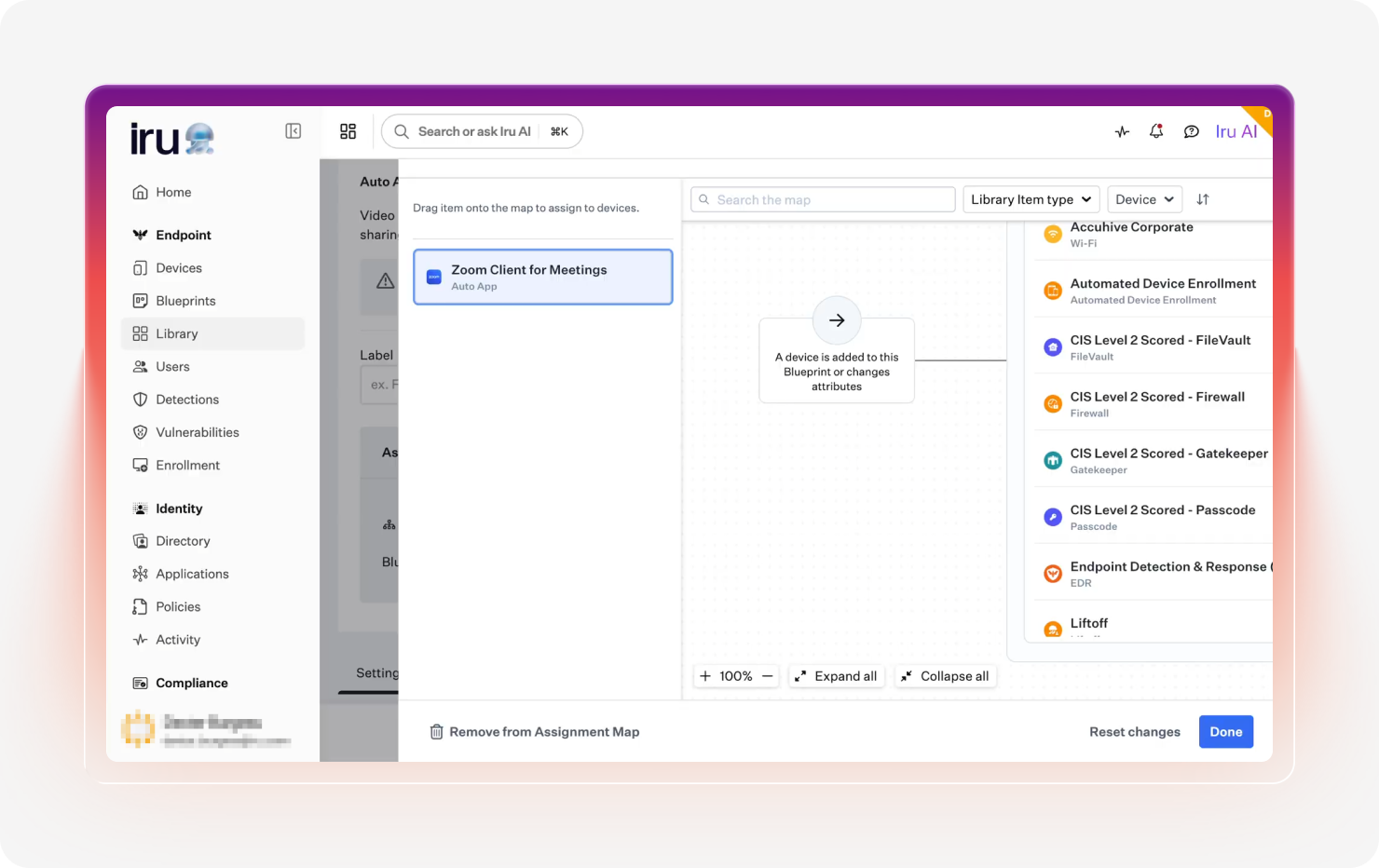The height and width of the screenshot is (868, 1379).
Task: Open notifications bell icon
Action: click(x=1156, y=131)
